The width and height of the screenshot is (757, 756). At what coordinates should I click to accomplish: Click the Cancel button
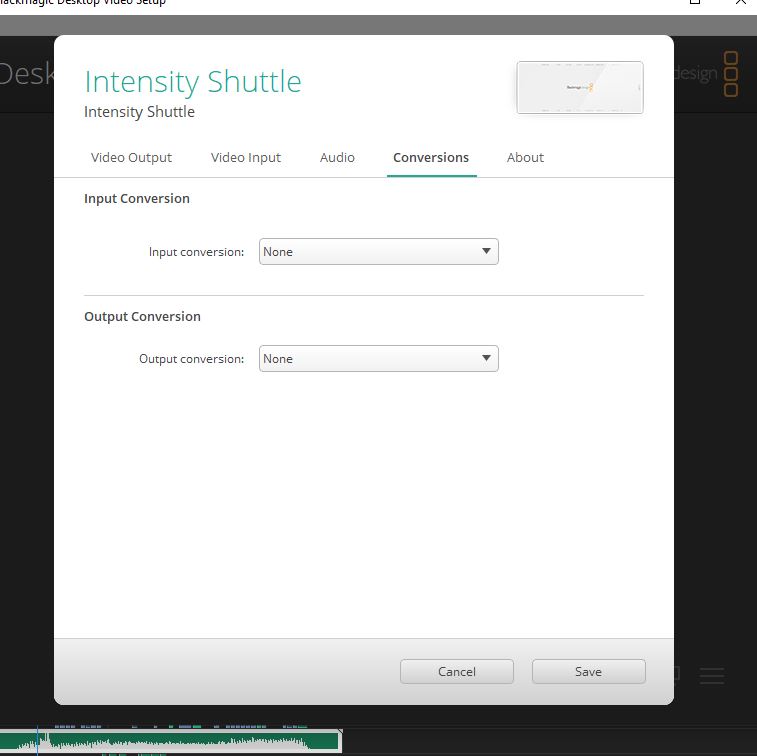click(457, 672)
